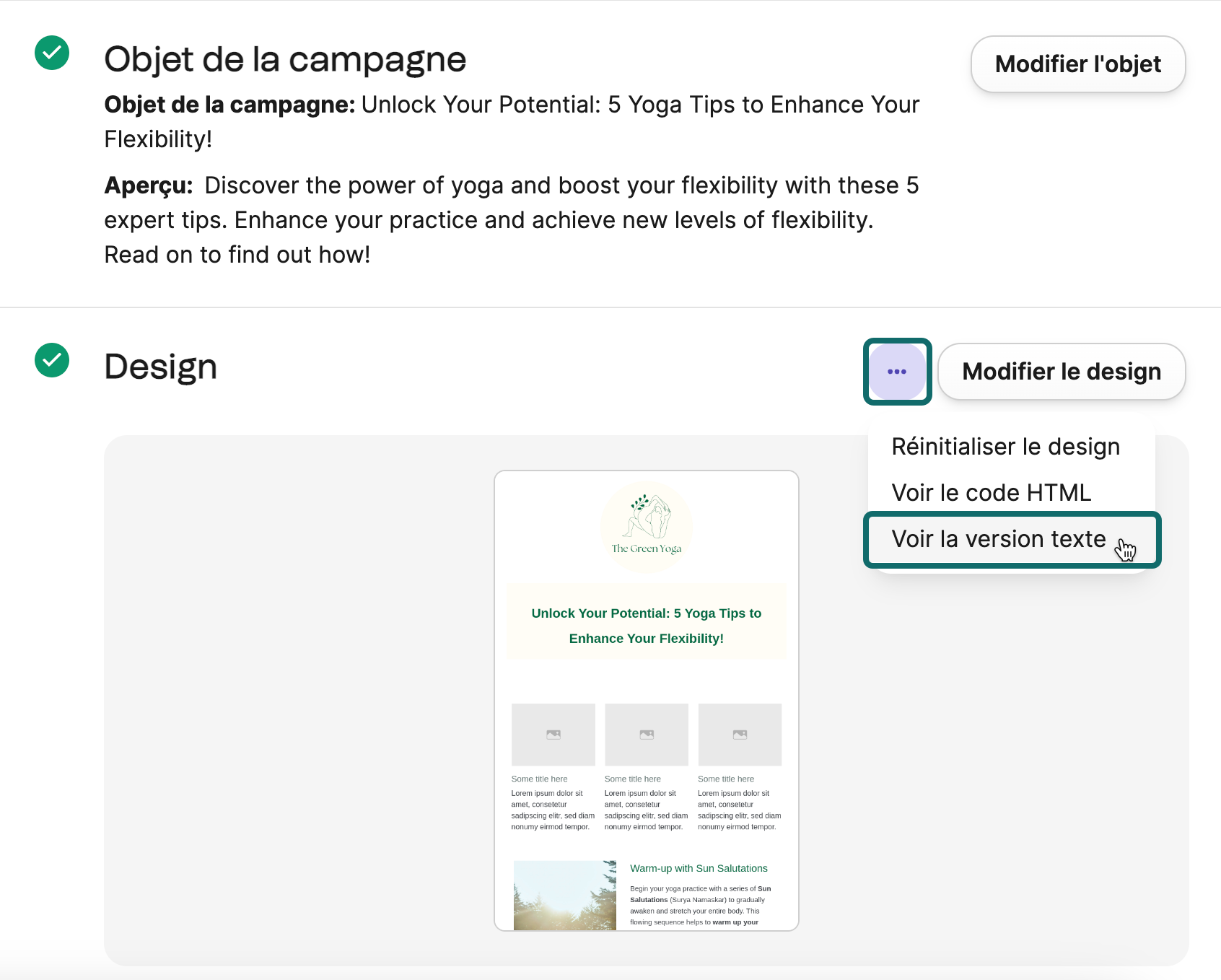Click third image placeholder in email preview
The image size is (1221, 980).
[x=740, y=735]
